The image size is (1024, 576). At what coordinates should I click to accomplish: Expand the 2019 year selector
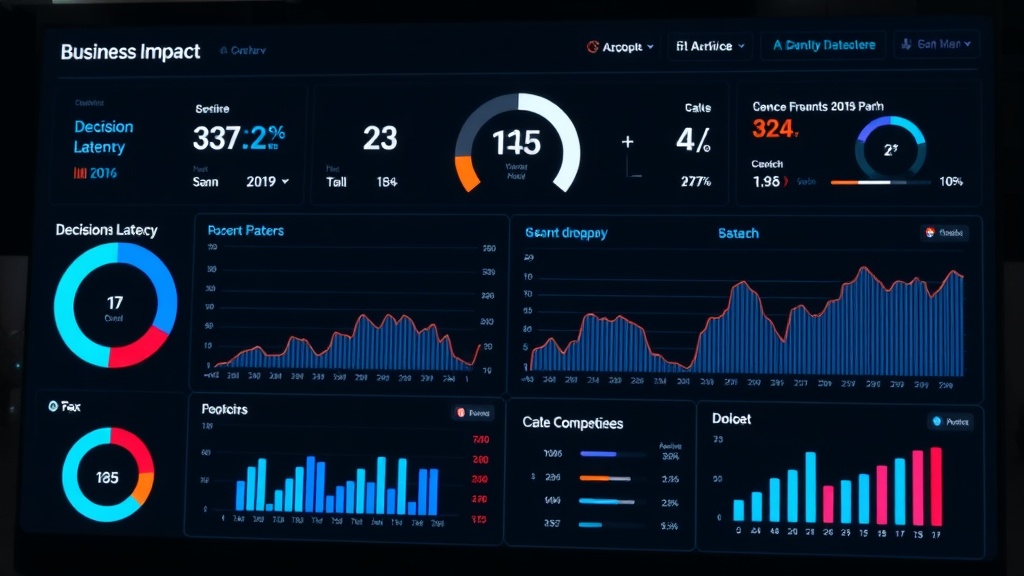coord(267,182)
